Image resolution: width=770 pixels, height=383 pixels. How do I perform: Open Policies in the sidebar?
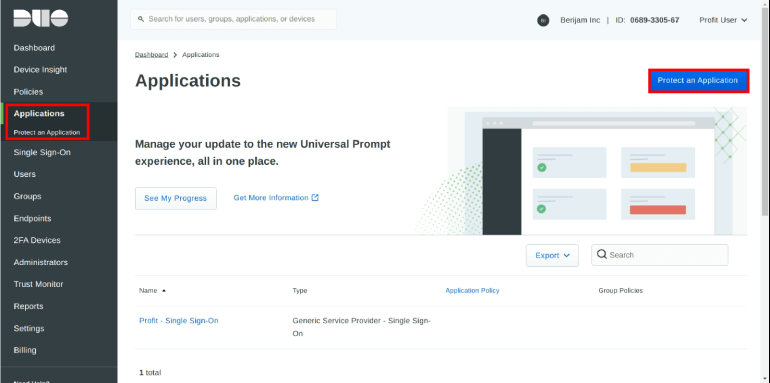(28, 92)
